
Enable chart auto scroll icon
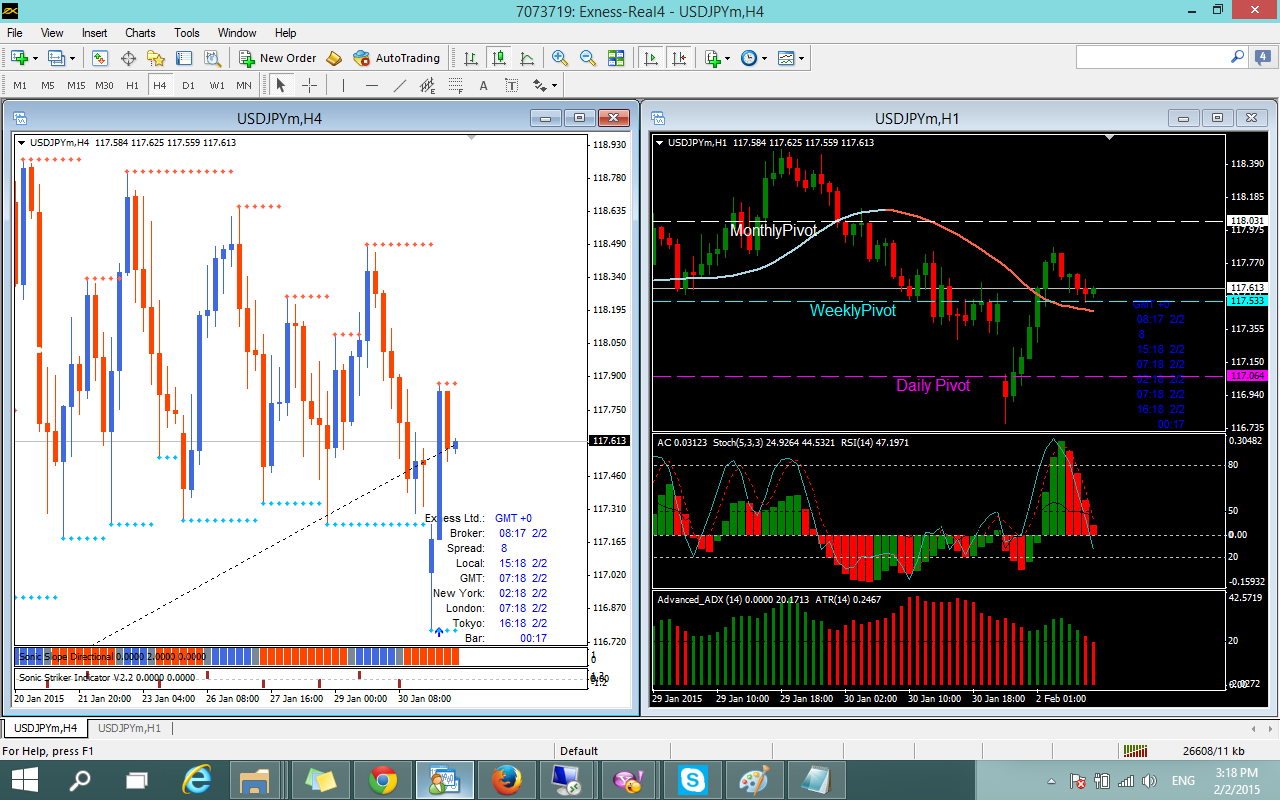pyautogui.click(x=651, y=58)
